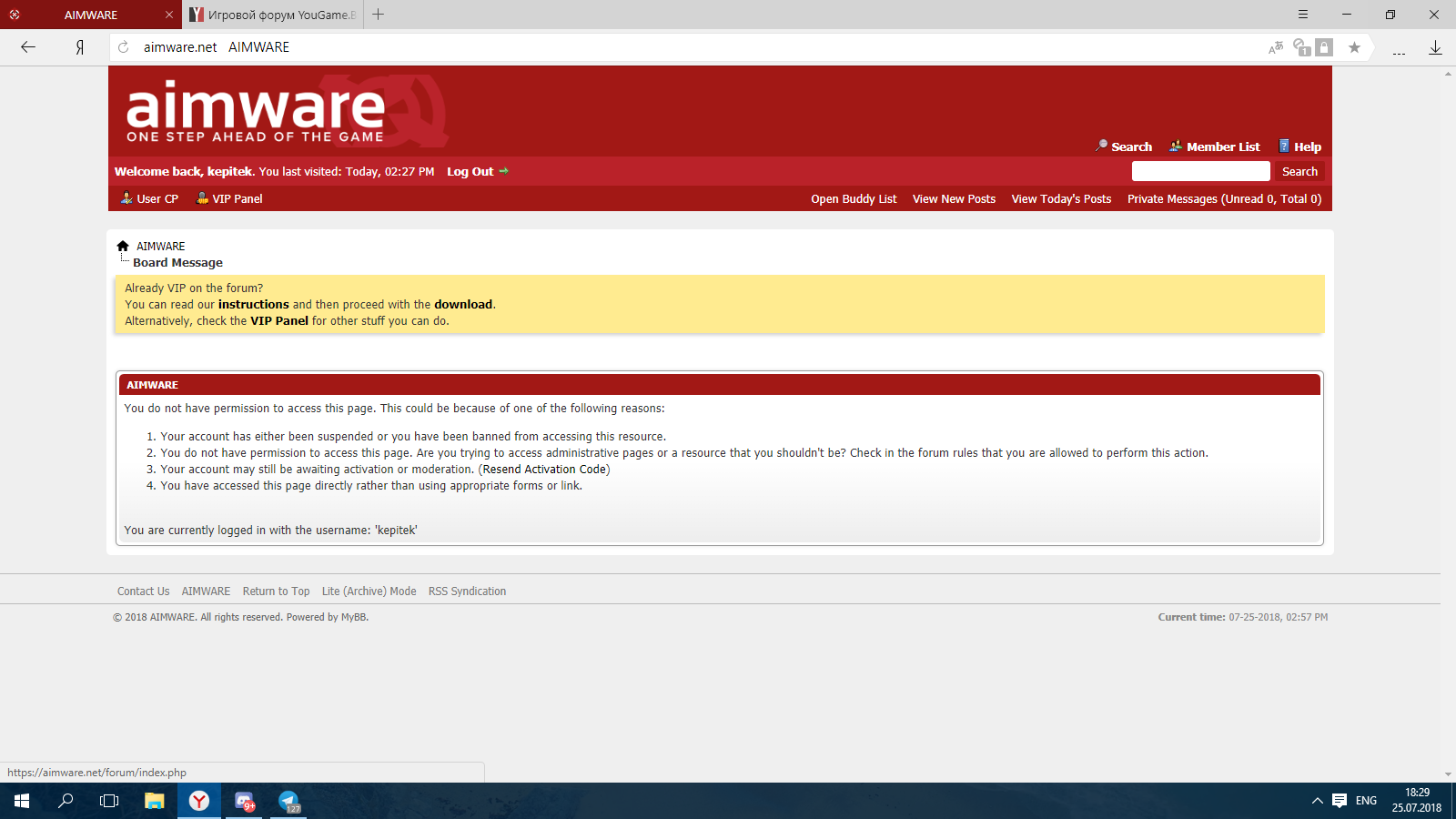View Today's Posts
The width and height of the screenshot is (1456, 819).
pos(1061,198)
